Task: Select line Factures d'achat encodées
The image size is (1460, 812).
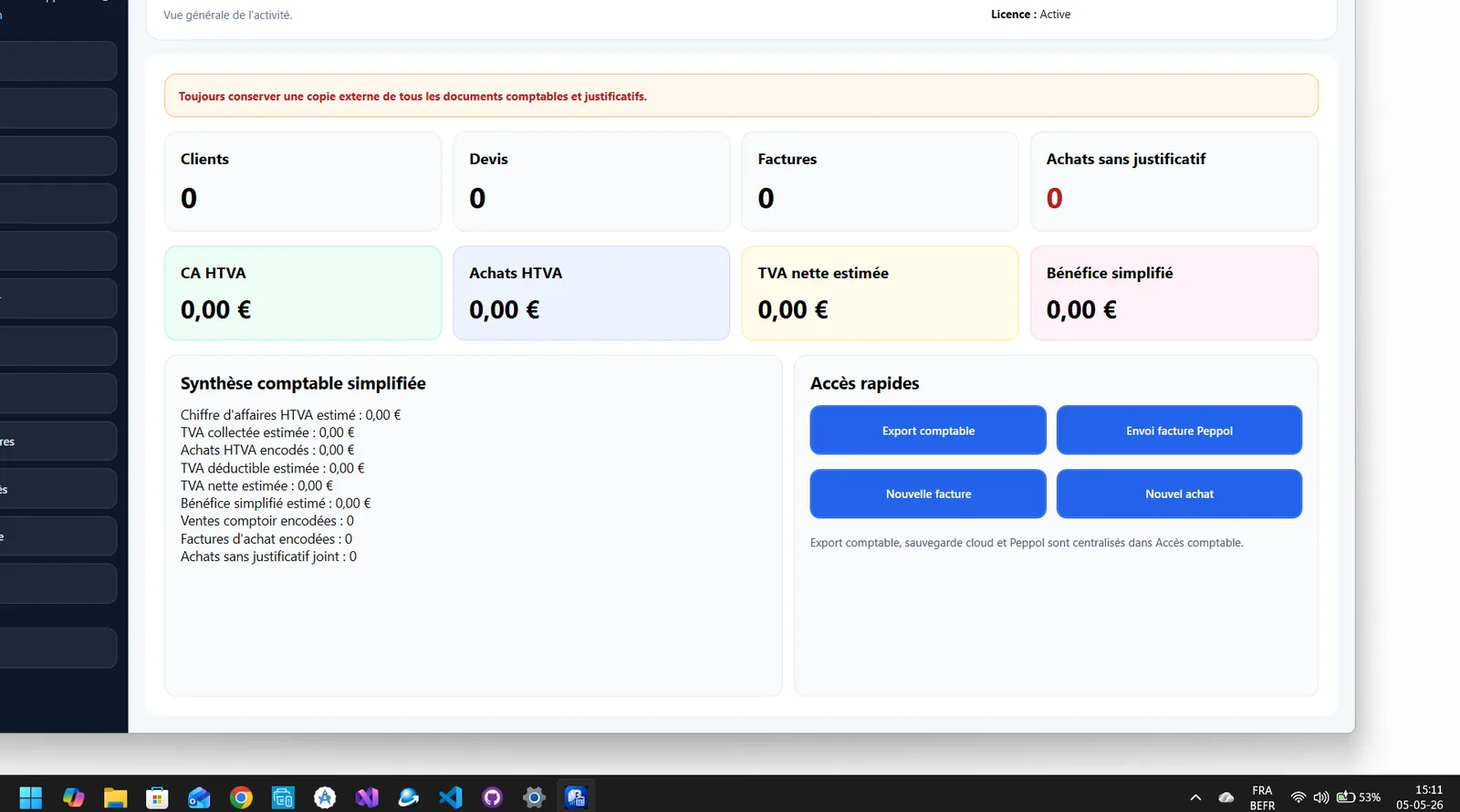Action: 266,539
